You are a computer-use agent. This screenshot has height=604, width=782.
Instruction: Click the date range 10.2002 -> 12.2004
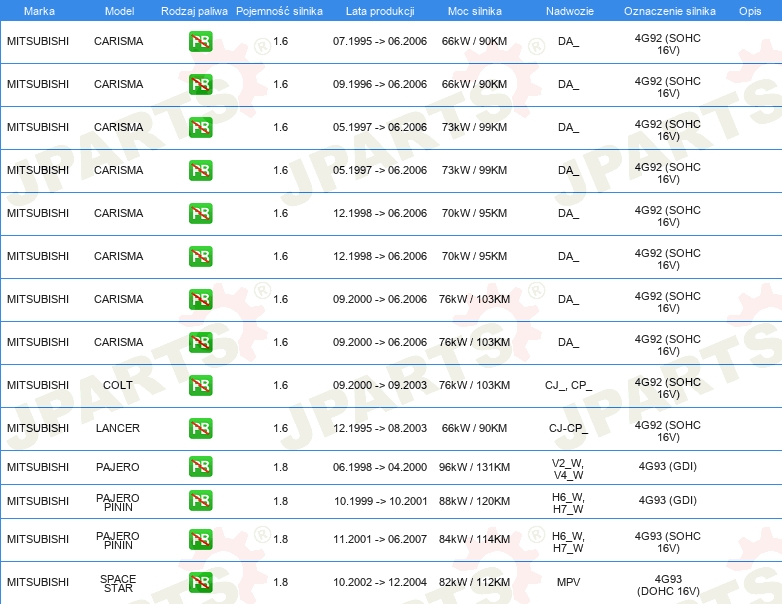click(x=380, y=582)
